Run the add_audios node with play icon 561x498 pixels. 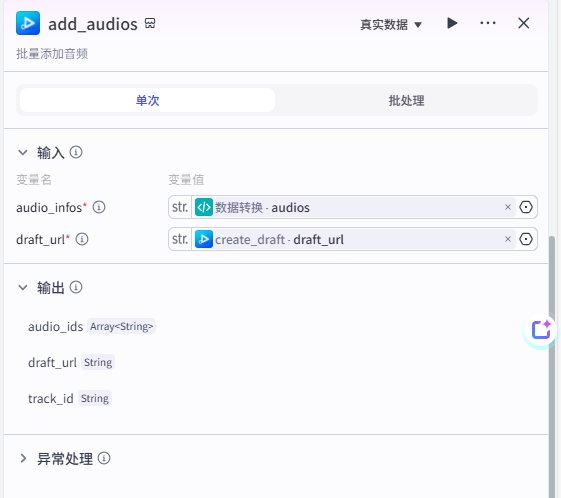[452, 23]
